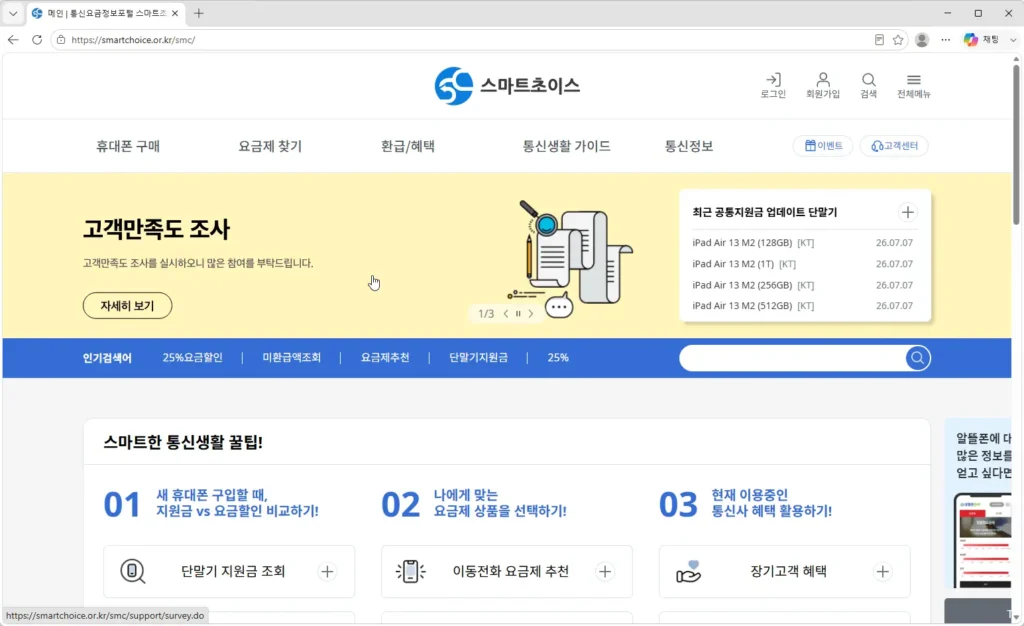Open the reader view icon

tap(879, 40)
